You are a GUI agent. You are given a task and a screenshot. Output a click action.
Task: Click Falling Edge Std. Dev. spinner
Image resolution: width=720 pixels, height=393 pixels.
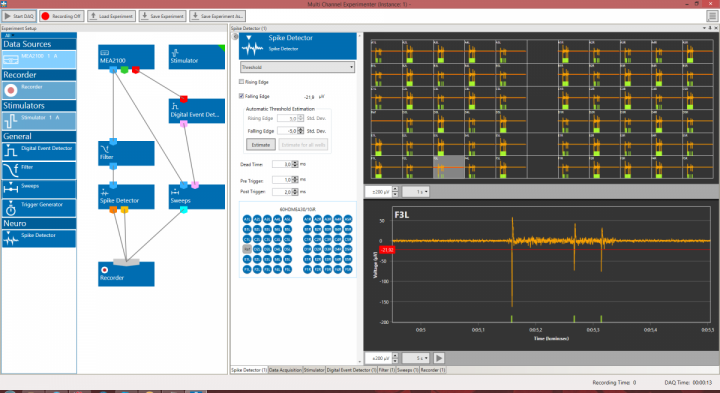click(301, 131)
